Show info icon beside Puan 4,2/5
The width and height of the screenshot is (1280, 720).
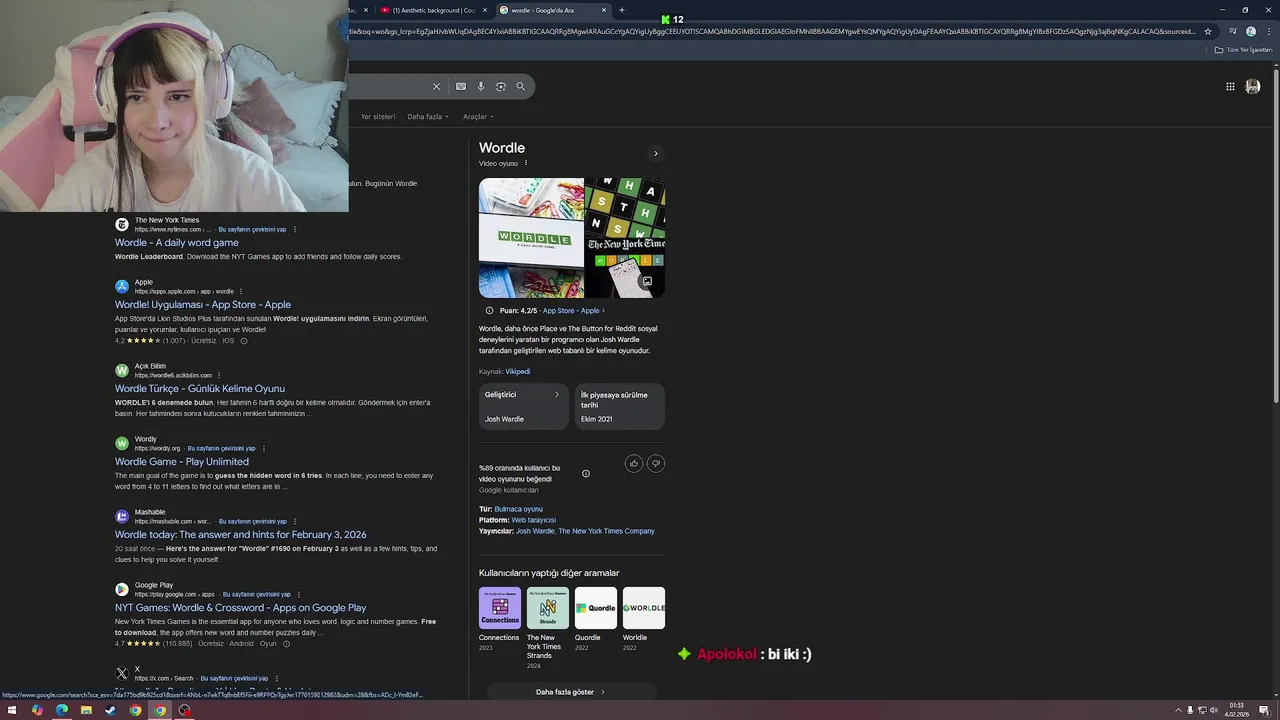489,310
